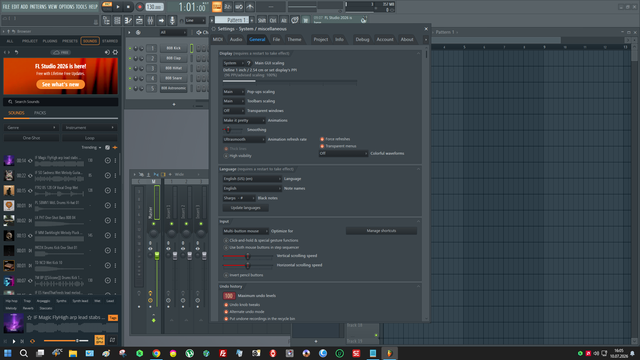The height and width of the screenshot is (360, 640).
Task: Open the Pop-ups scaling dropdown
Action: (233, 92)
